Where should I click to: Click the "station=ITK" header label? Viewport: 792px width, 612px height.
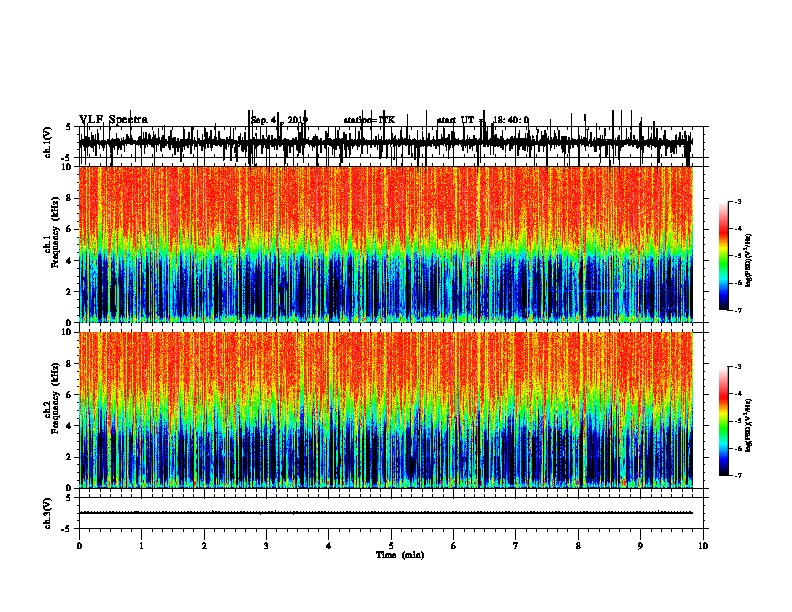coord(369,120)
